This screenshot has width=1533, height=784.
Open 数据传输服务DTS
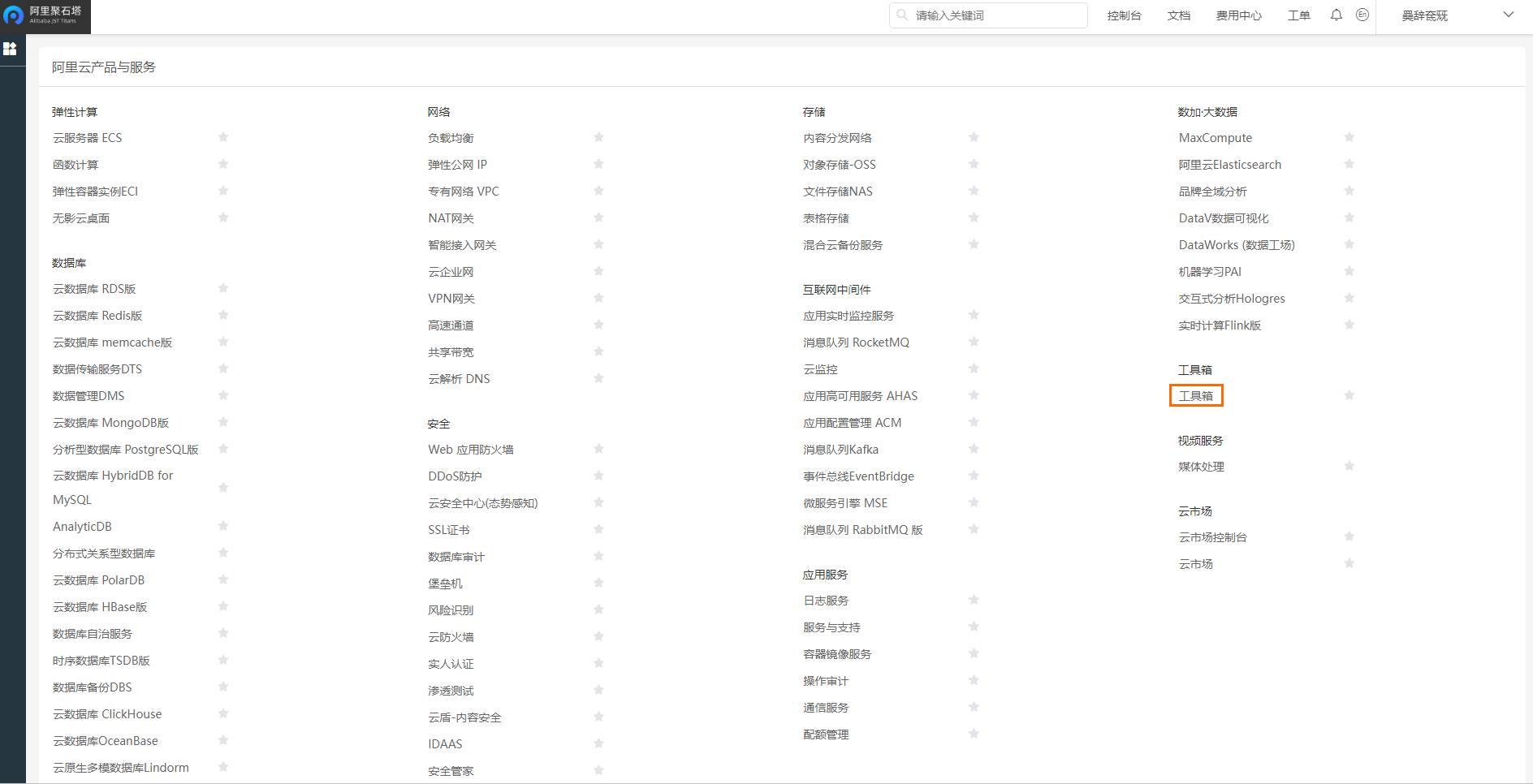point(97,369)
